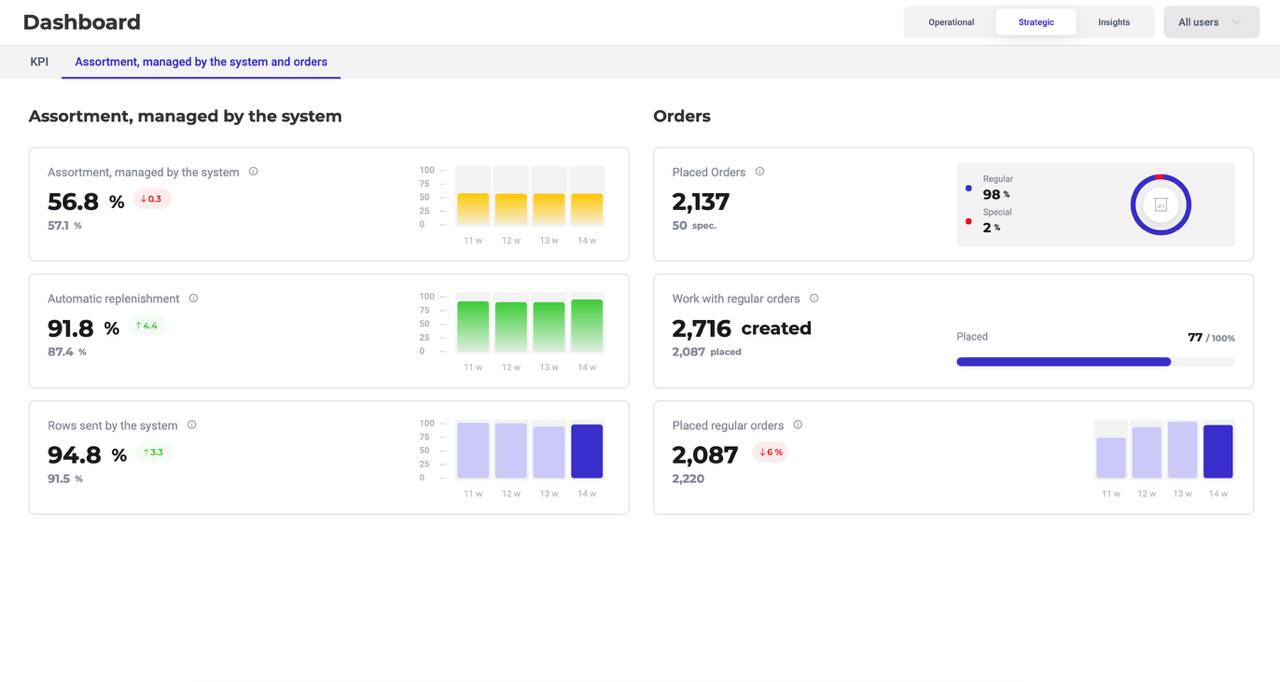Click the green up 4.4 change badge
This screenshot has width=1280, height=682.
(x=147, y=325)
